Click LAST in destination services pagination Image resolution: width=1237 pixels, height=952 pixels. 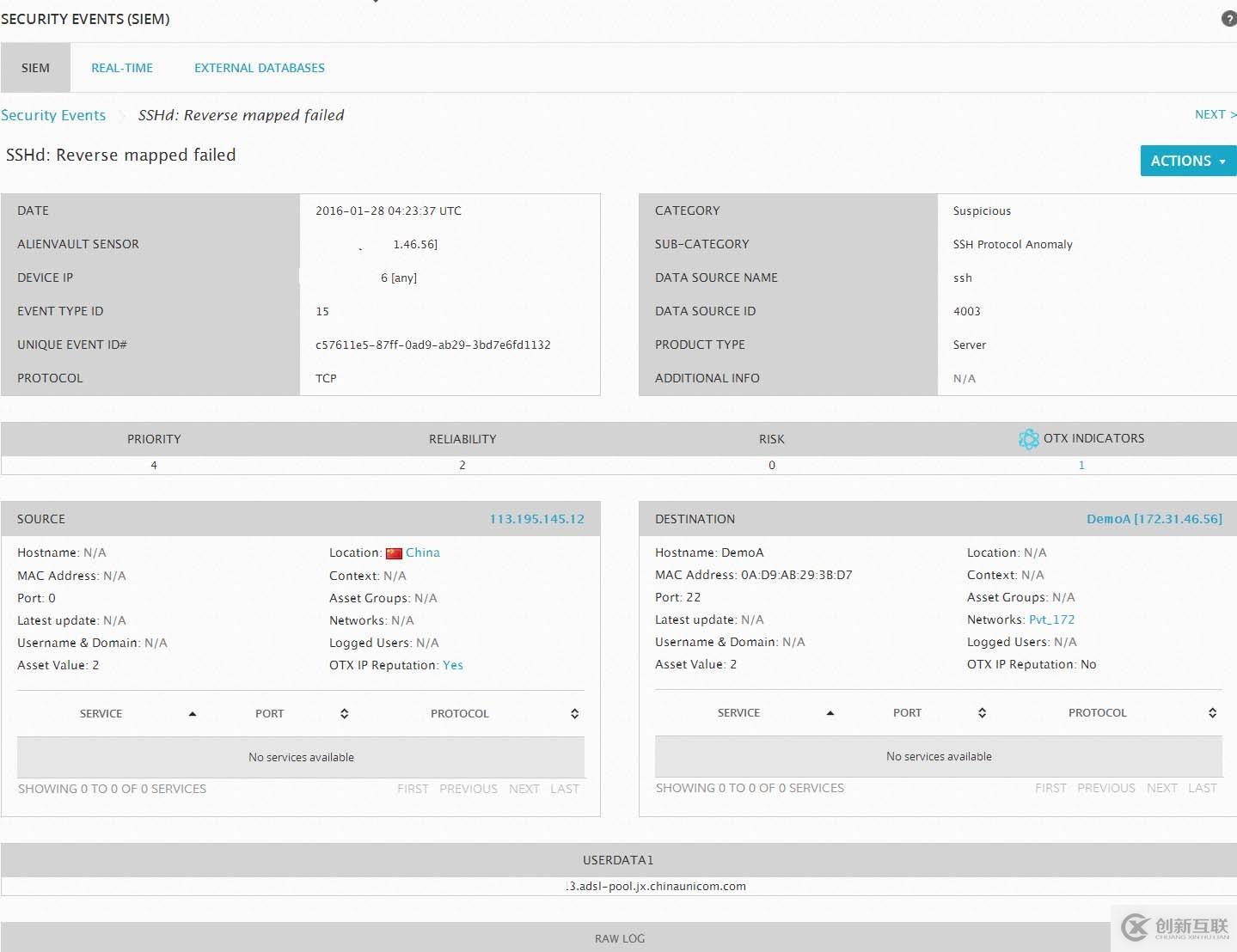point(1203,788)
